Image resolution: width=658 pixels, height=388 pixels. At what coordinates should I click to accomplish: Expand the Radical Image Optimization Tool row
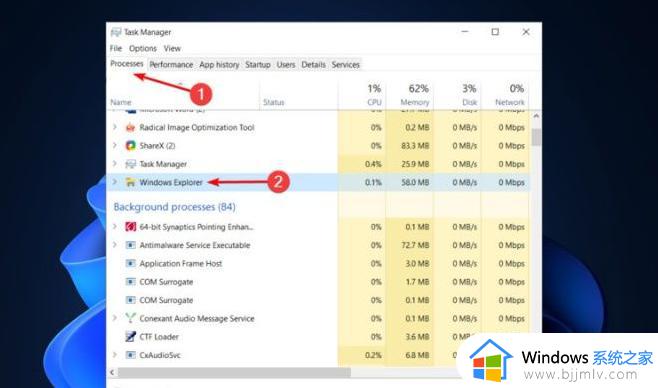(x=115, y=127)
